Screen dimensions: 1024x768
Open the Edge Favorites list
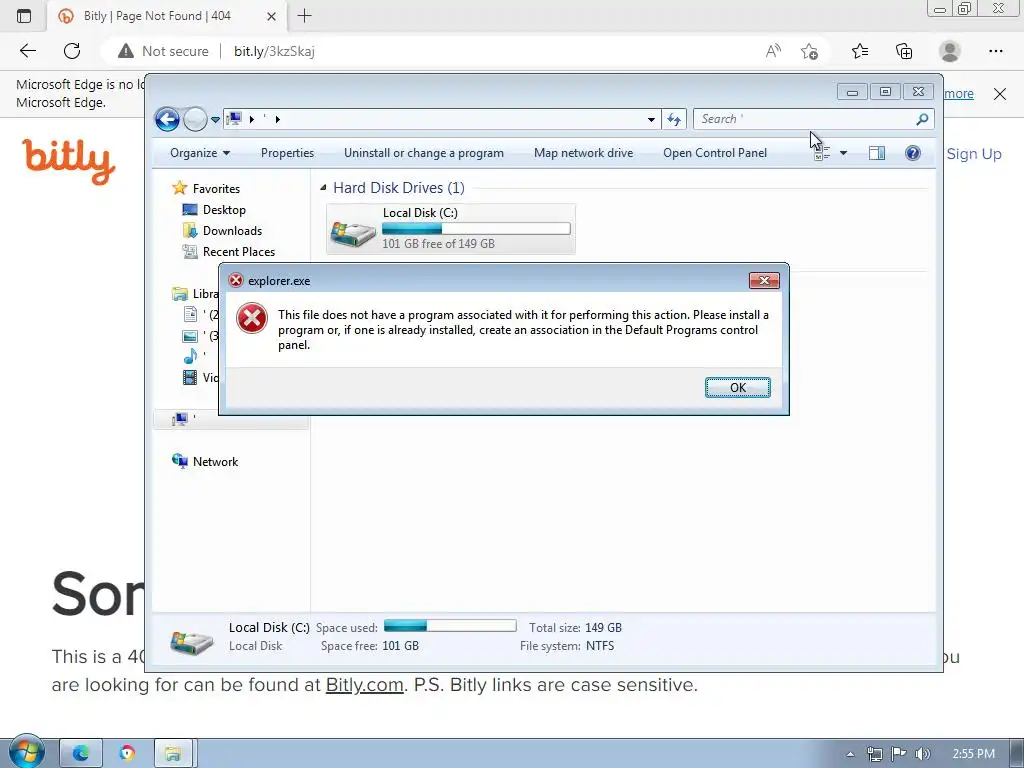(860, 51)
